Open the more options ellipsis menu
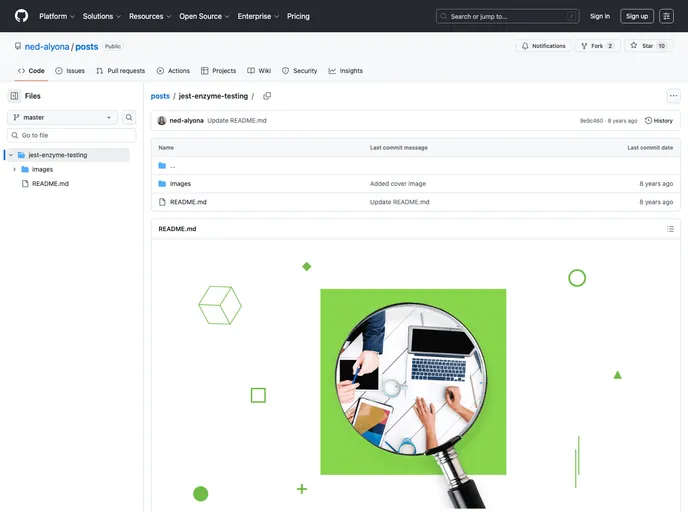The width and height of the screenshot is (688, 512). [x=673, y=96]
